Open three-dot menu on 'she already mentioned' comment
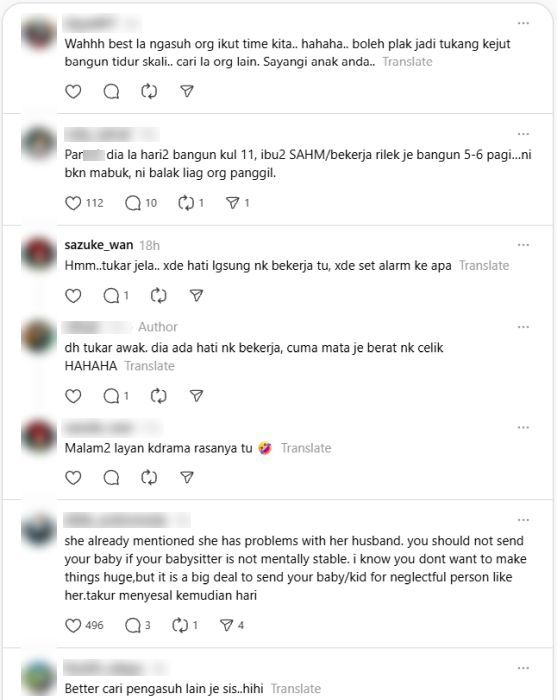The image size is (557, 700). tap(523, 520)
